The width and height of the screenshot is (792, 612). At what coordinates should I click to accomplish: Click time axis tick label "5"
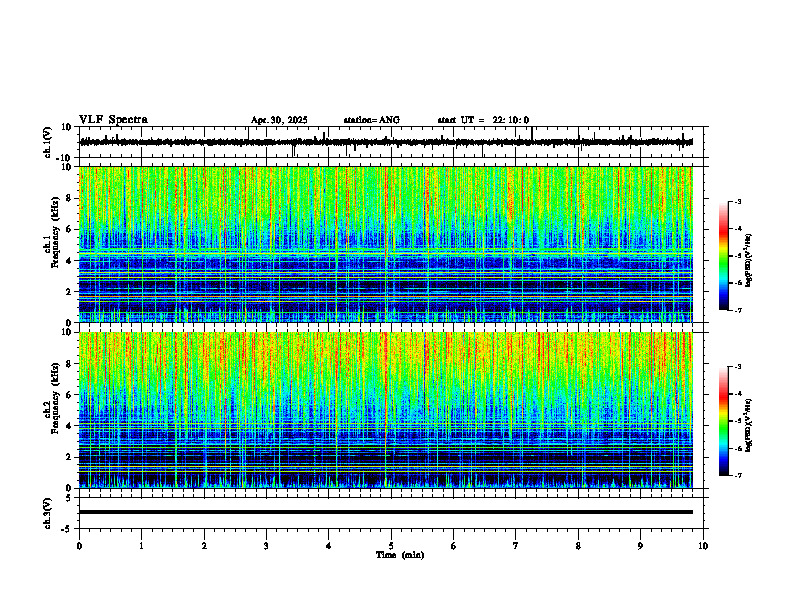(391, 546)
